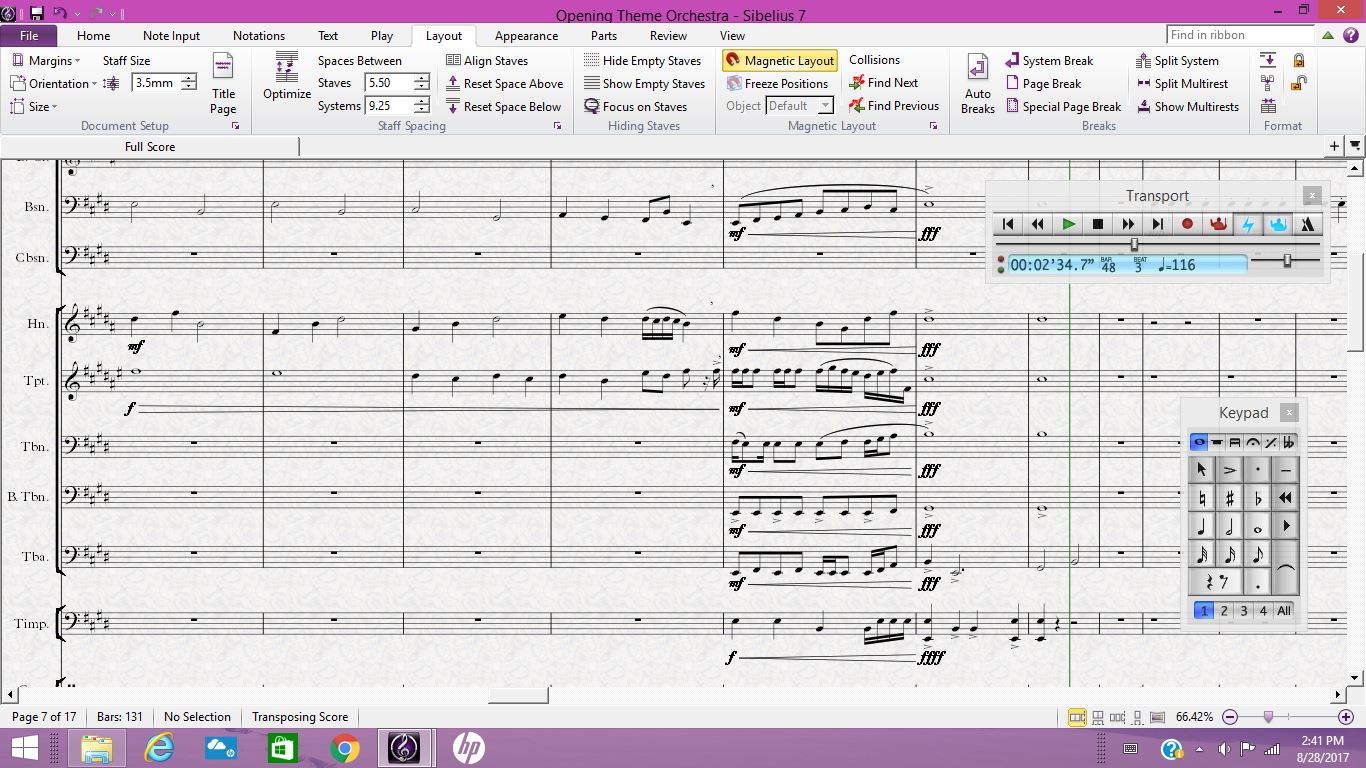1366x768 pixels.
Task: Choose the quarter note on Keypad
Action: tap(1201, 526)
